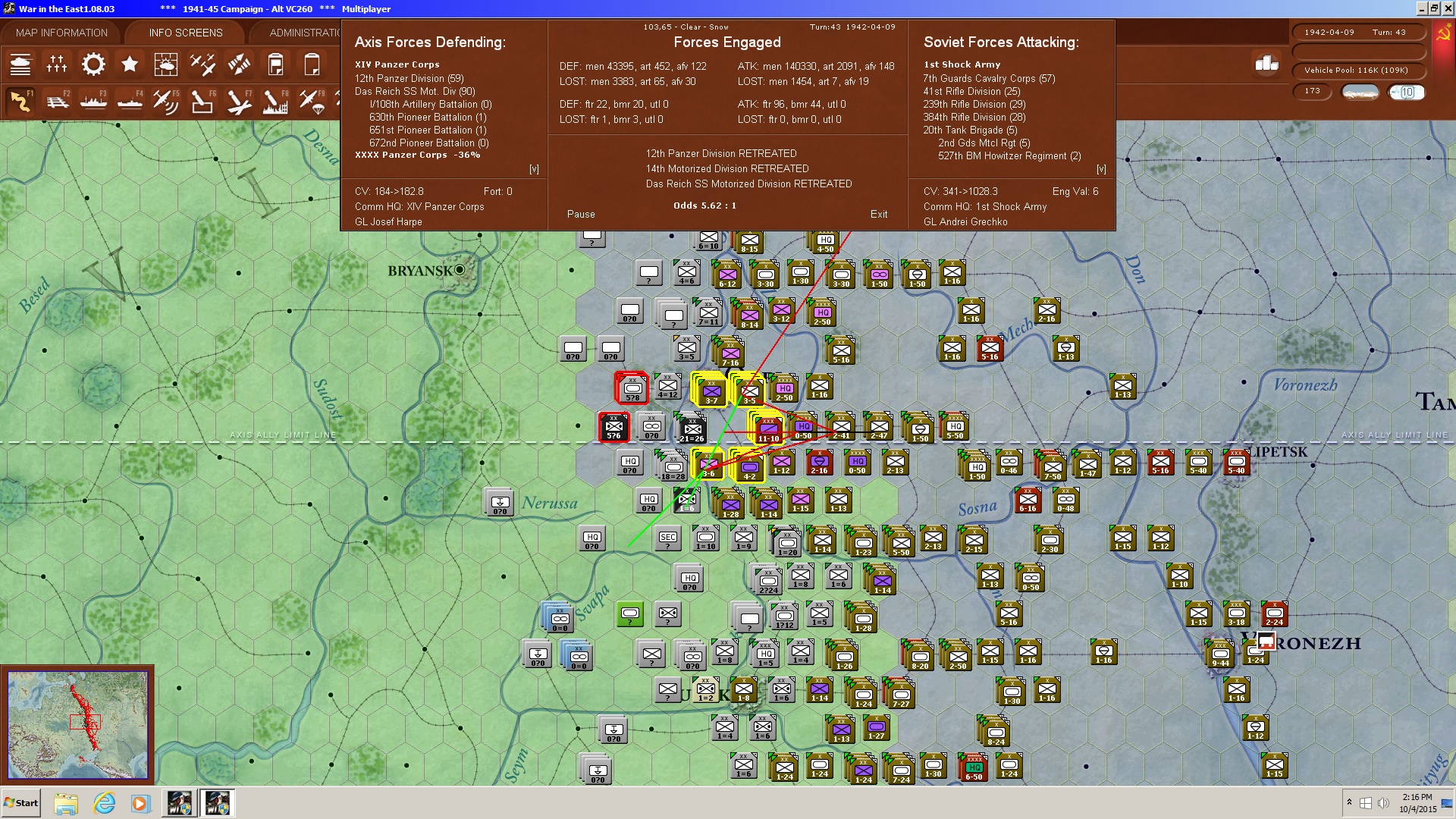The image size is (1456, 819).
Task: Click the XXXX Panzer Corps -36% entry
Action: 417,155
